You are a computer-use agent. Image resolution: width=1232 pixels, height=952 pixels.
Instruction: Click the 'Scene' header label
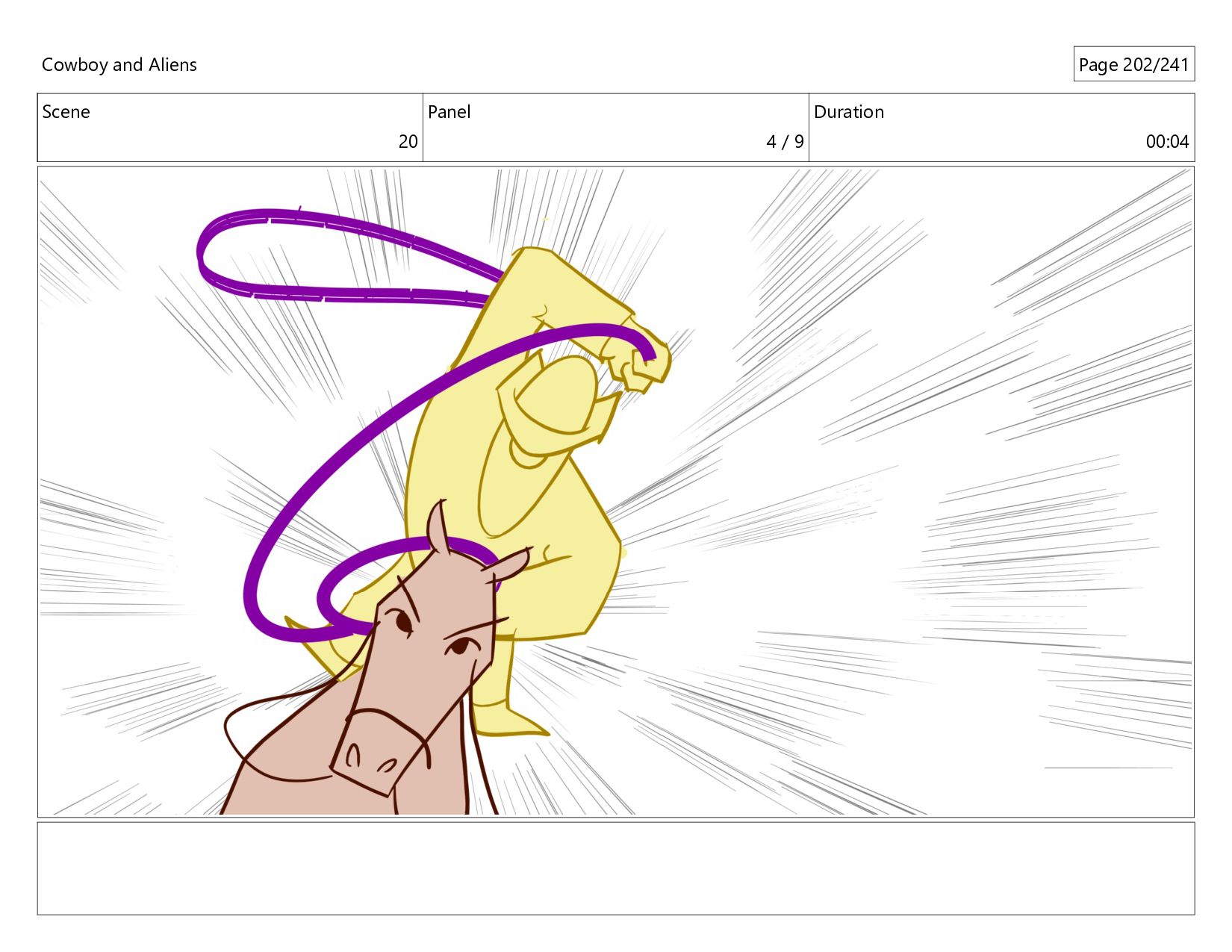(x=66, y=112)
